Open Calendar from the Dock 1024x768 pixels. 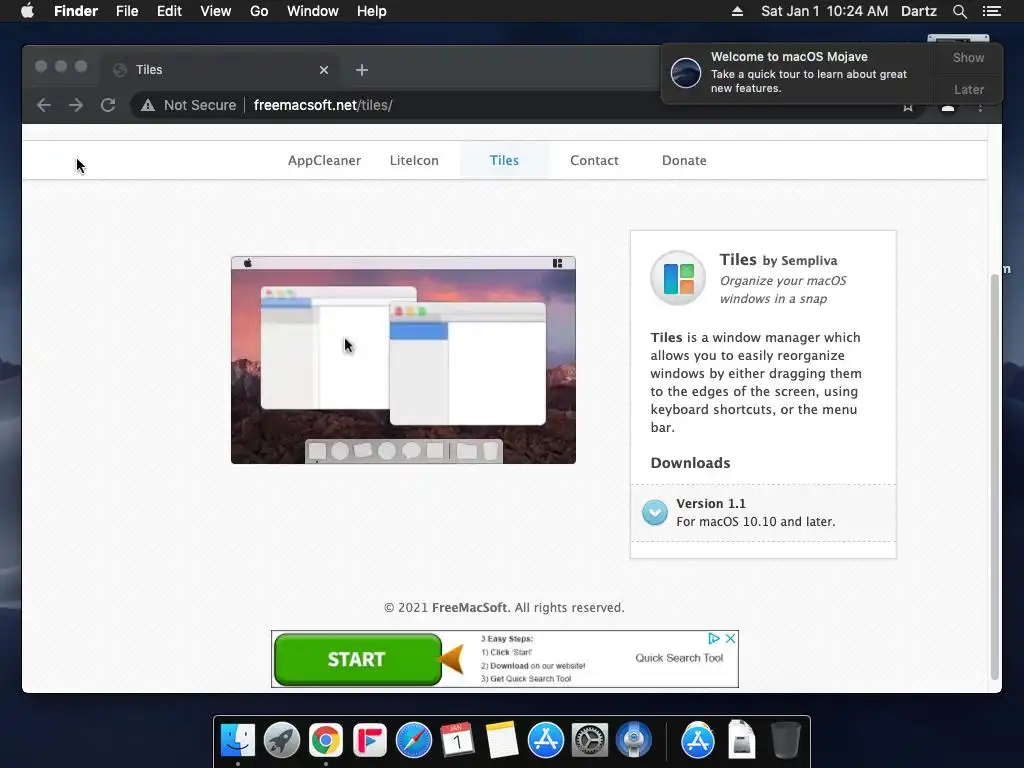tap(457, 741)
